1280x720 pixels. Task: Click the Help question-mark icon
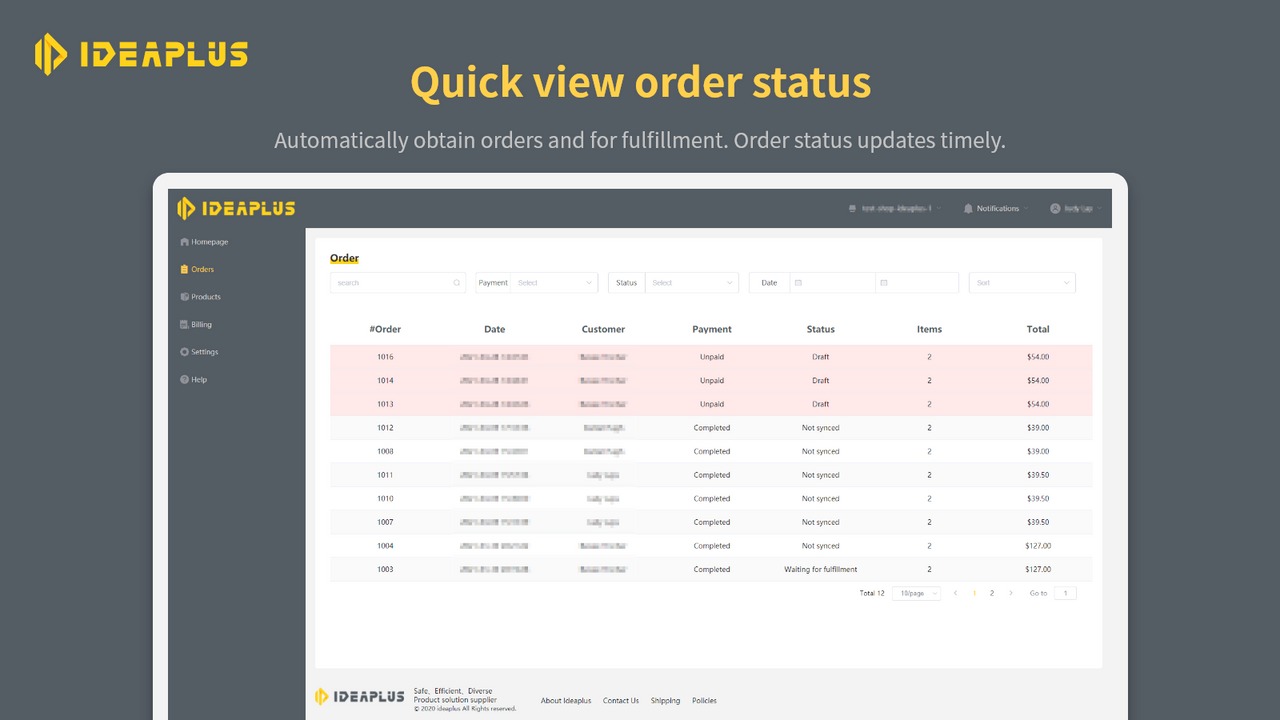tap(184, 379)
